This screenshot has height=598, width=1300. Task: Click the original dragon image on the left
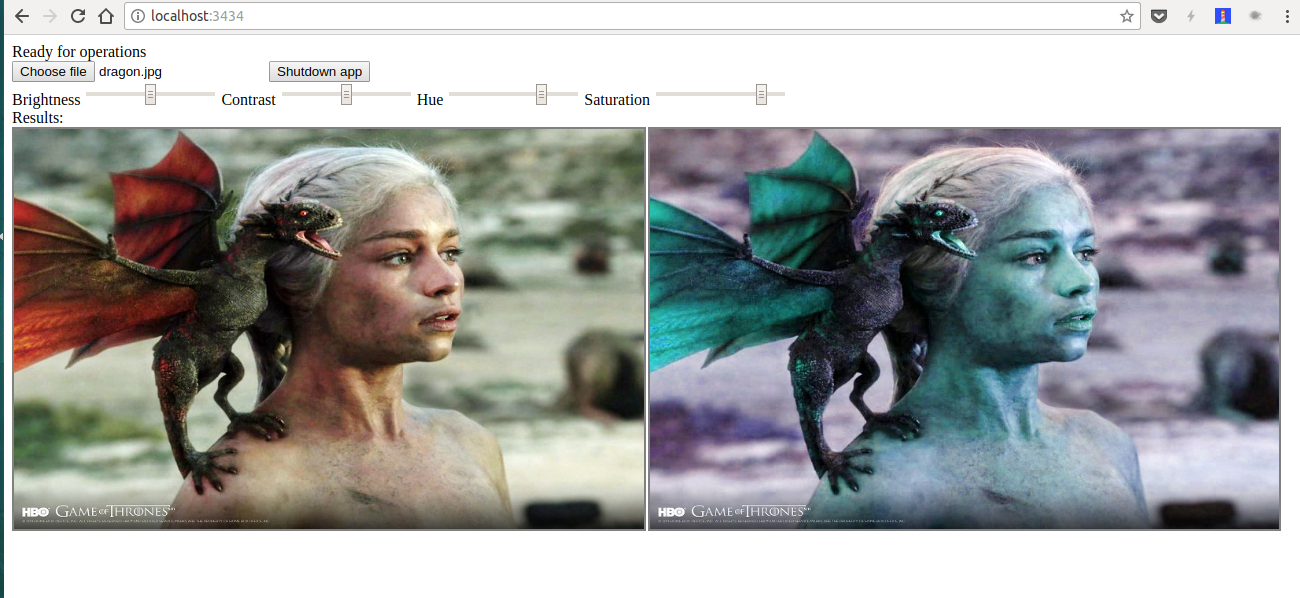(x=329, y=329)
